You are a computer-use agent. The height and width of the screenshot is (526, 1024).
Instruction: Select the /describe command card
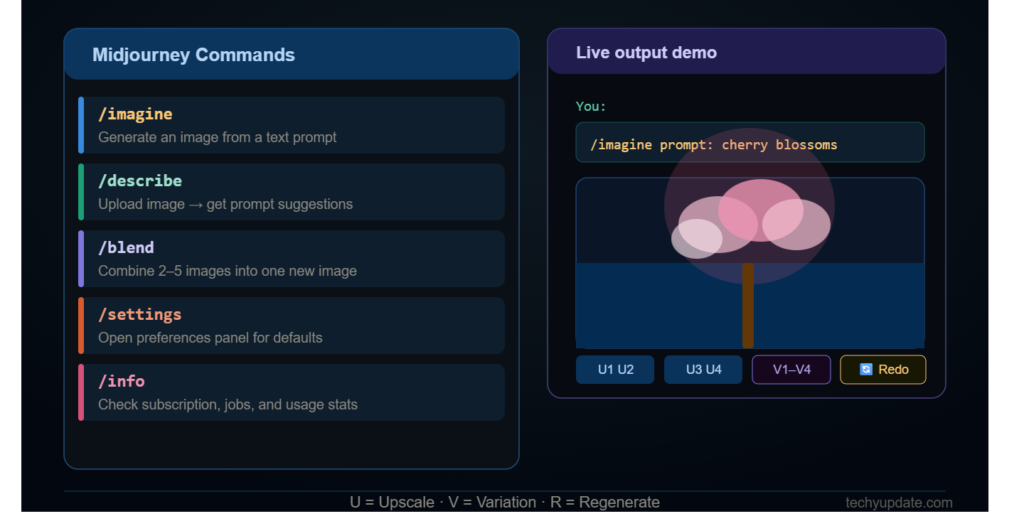click(291, 192)
